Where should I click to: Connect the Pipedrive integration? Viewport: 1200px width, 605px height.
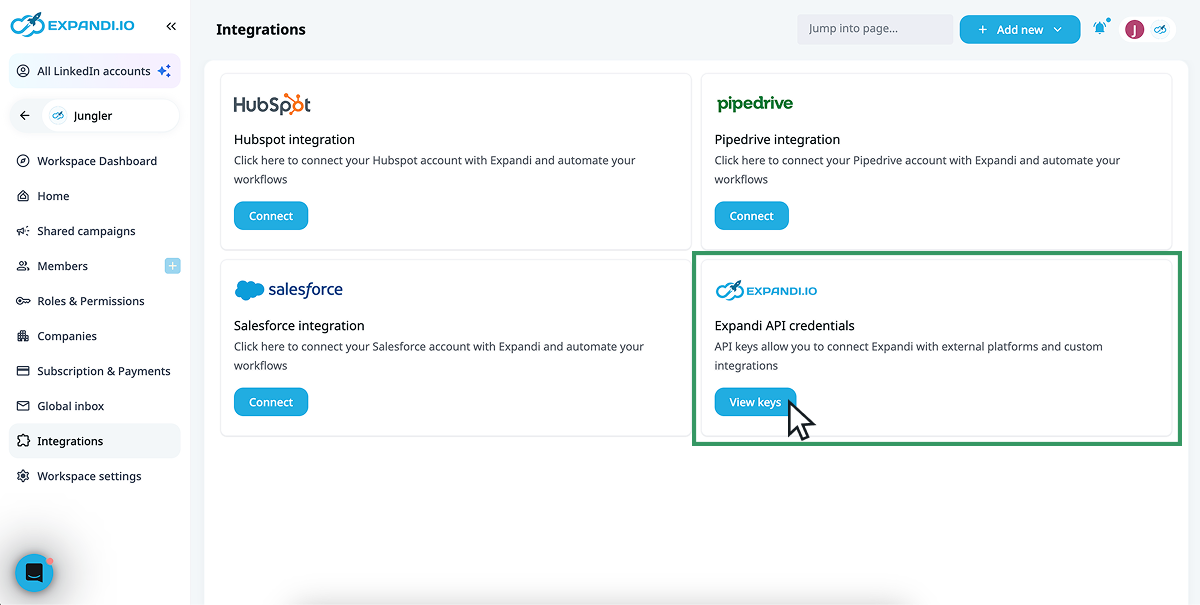751,216
